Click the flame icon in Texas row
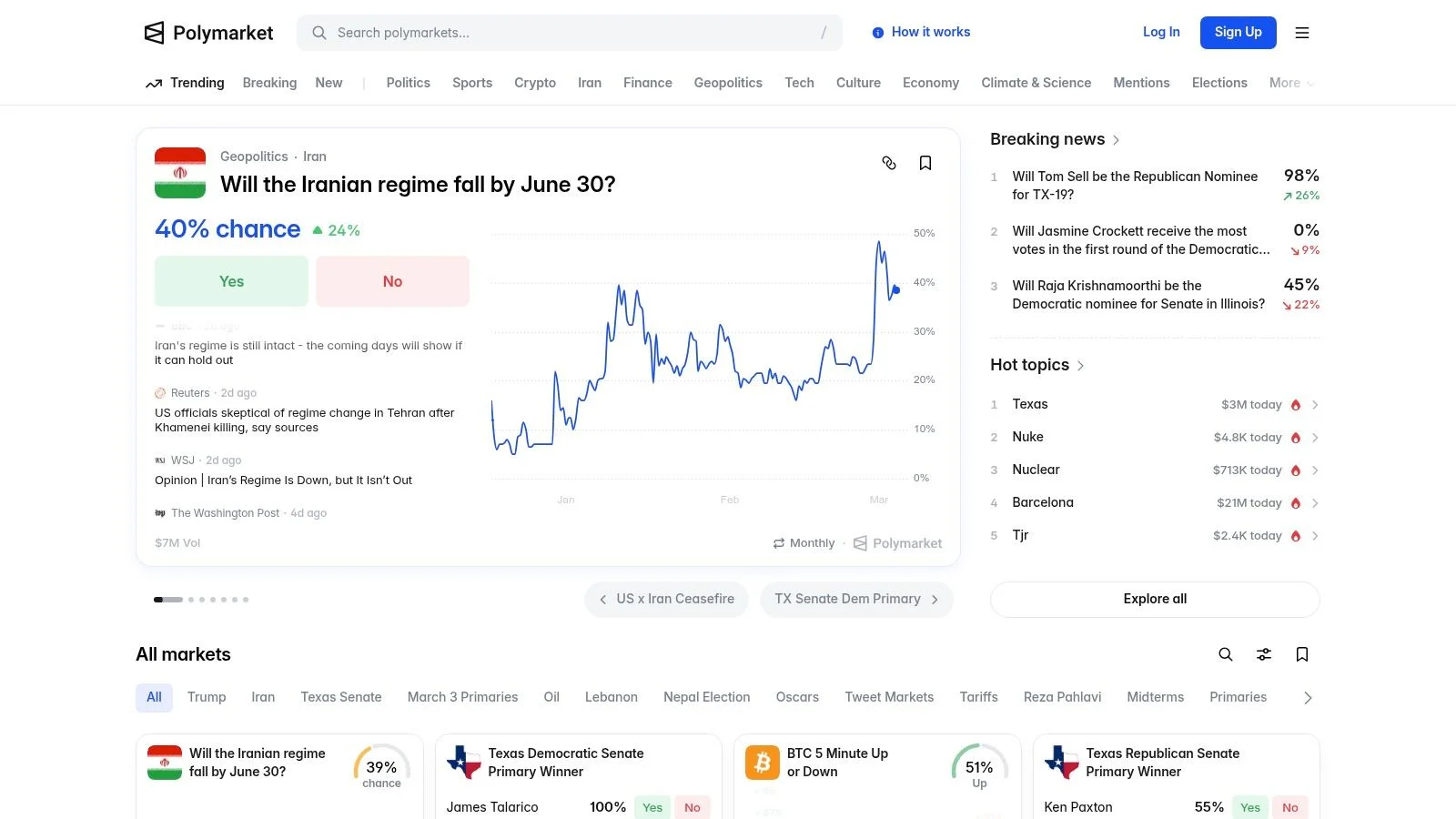Screen dimensions: 1456x819 pos(1296,405)
